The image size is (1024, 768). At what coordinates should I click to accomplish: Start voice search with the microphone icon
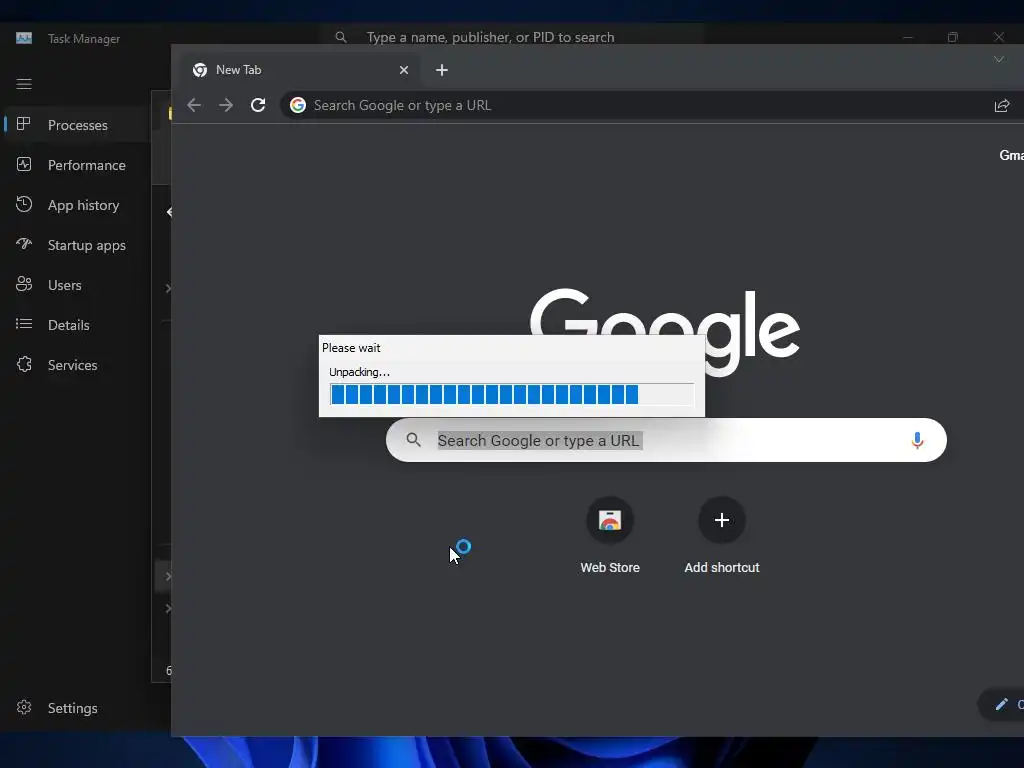pos(917,440)
